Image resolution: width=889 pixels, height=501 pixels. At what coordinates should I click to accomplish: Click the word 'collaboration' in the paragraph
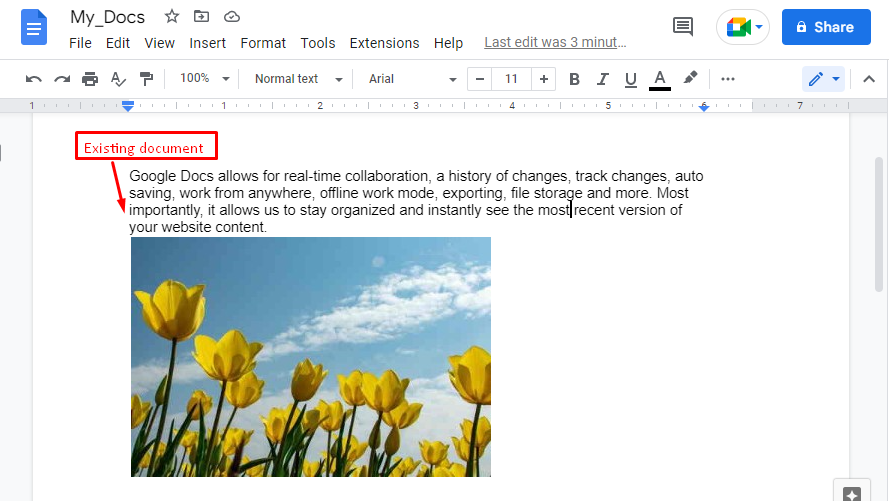click(x=387, y=176)
